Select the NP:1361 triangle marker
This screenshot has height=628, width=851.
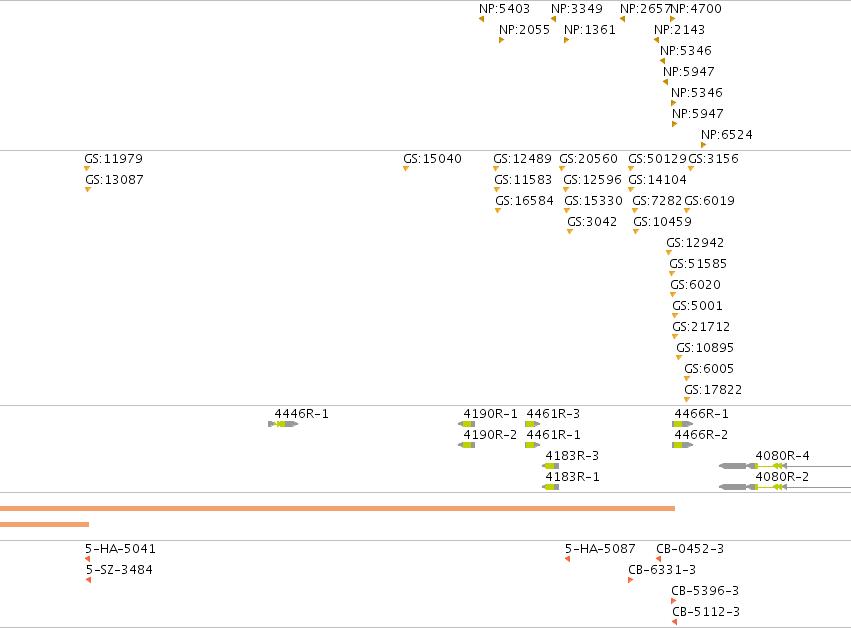pyautogui.click(x=567, y=40)
